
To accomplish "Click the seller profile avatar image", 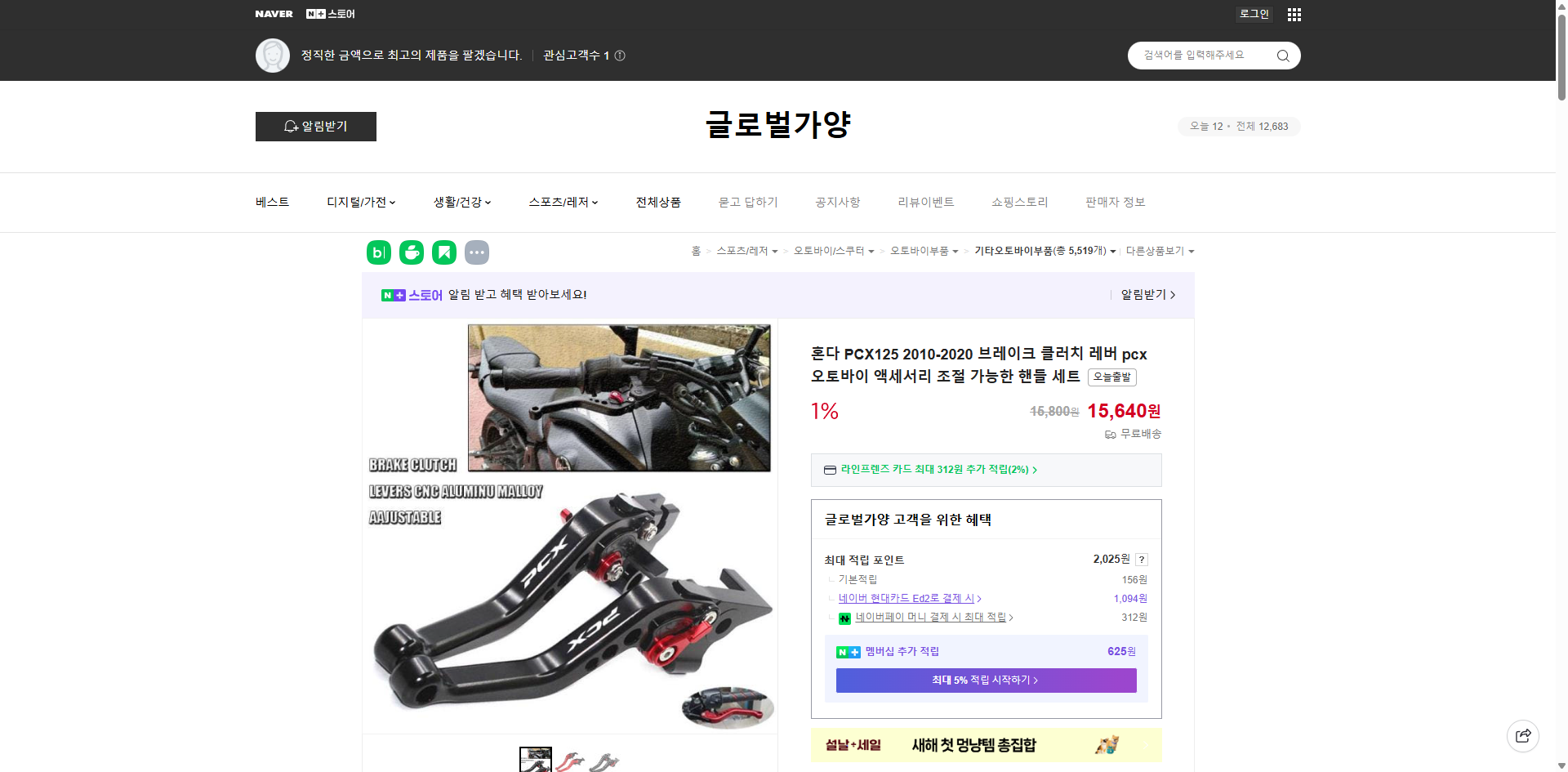I will click(x=273, y=55).
